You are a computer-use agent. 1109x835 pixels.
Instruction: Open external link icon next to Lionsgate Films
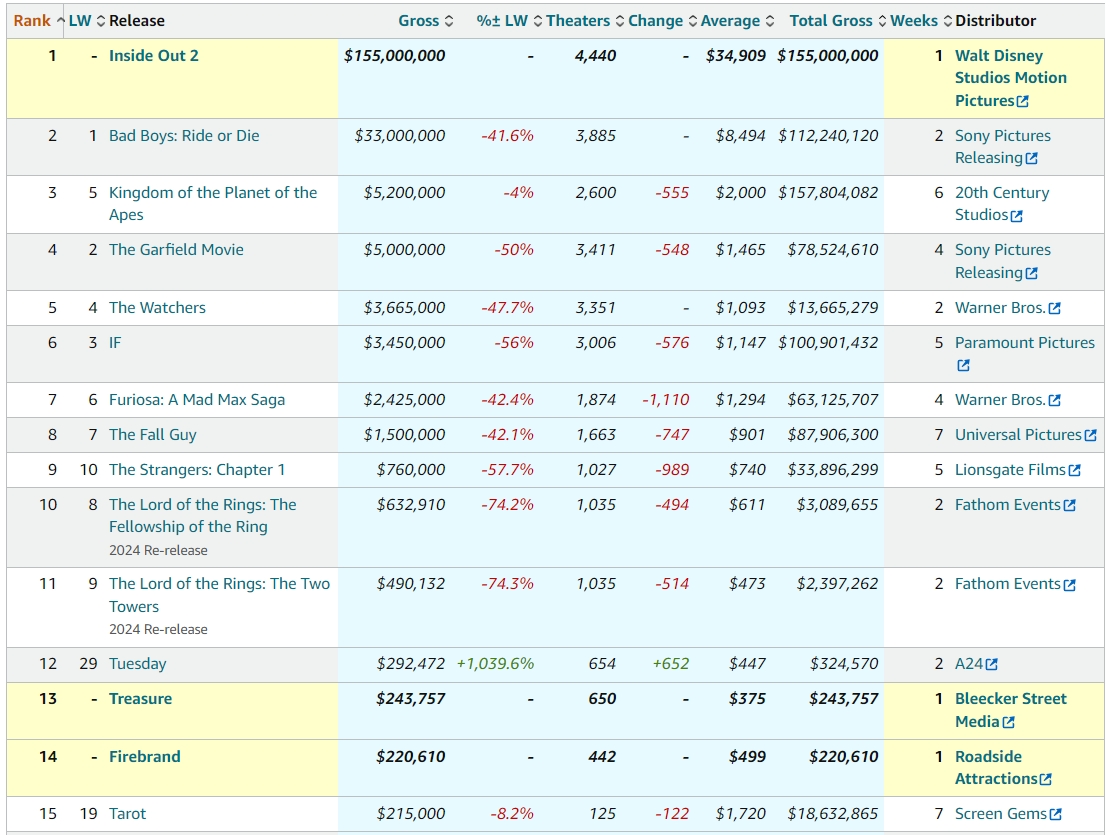[x=1074, y=470]
